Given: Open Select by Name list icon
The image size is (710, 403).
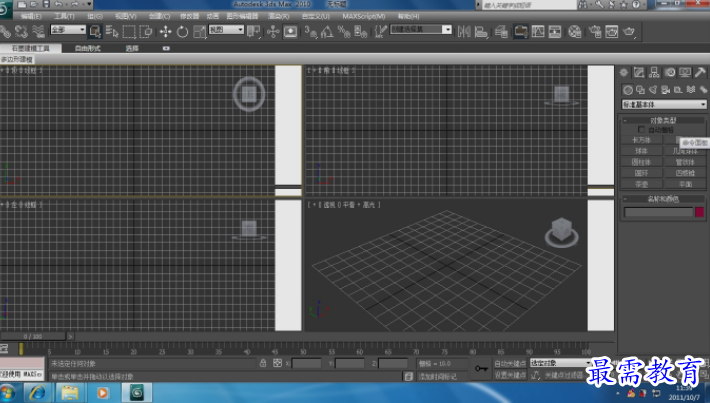Looking at the screenshot, I should click(x=112, y=31).
